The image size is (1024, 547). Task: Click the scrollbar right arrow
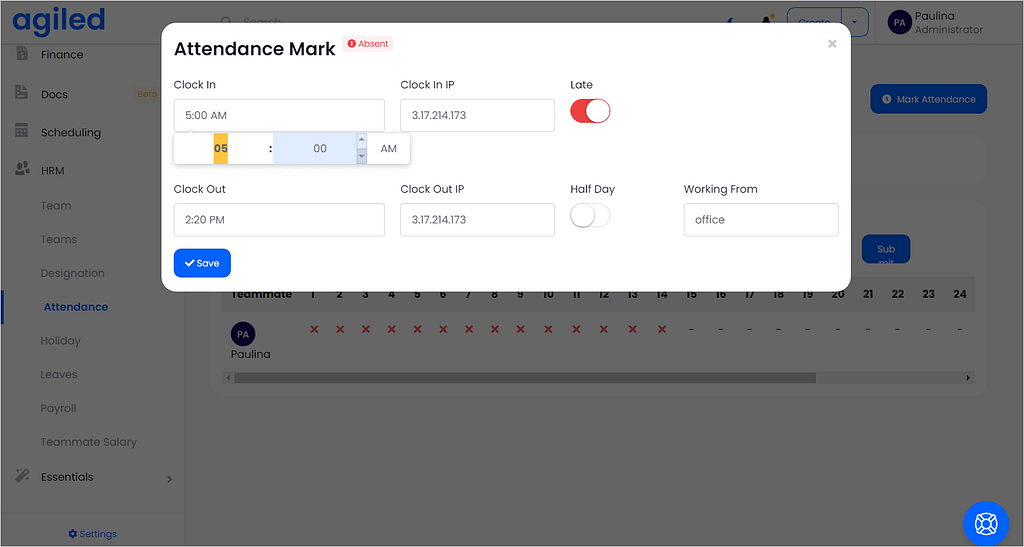pos(968,378)
